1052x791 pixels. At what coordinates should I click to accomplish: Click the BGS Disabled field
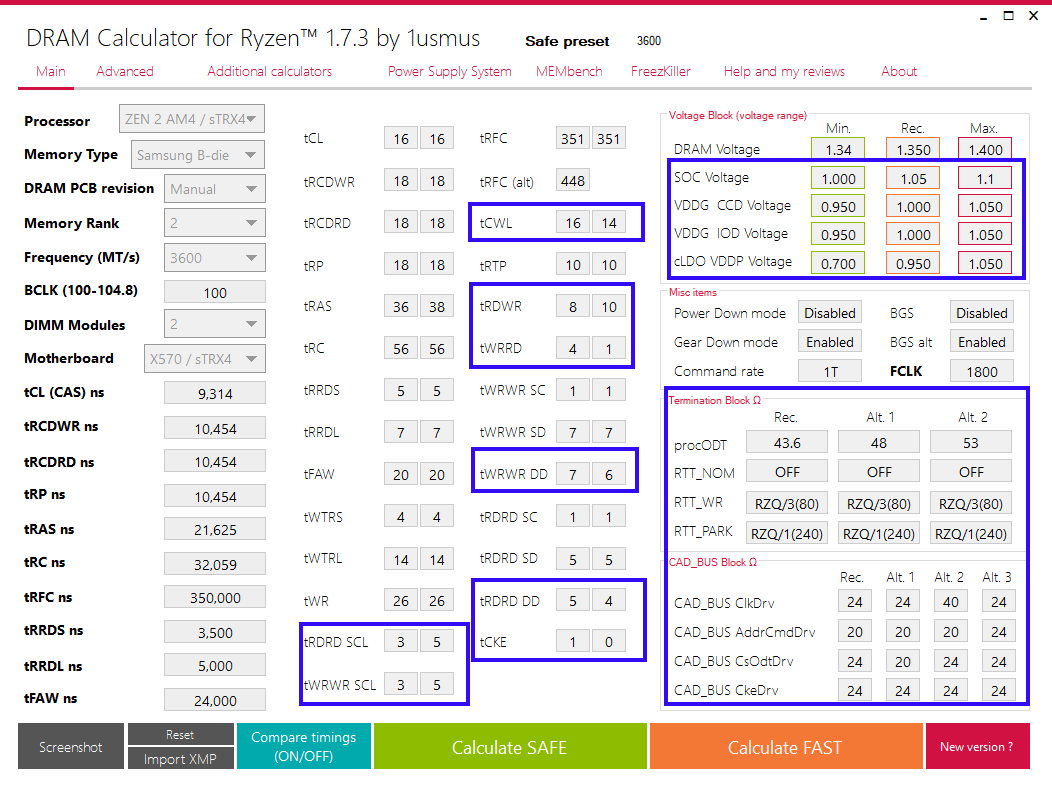(982, 313)
